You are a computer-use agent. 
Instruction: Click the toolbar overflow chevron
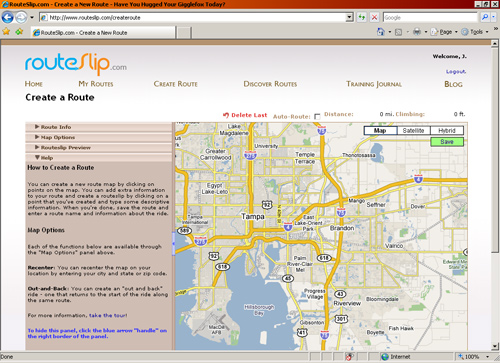pos(496,29)
